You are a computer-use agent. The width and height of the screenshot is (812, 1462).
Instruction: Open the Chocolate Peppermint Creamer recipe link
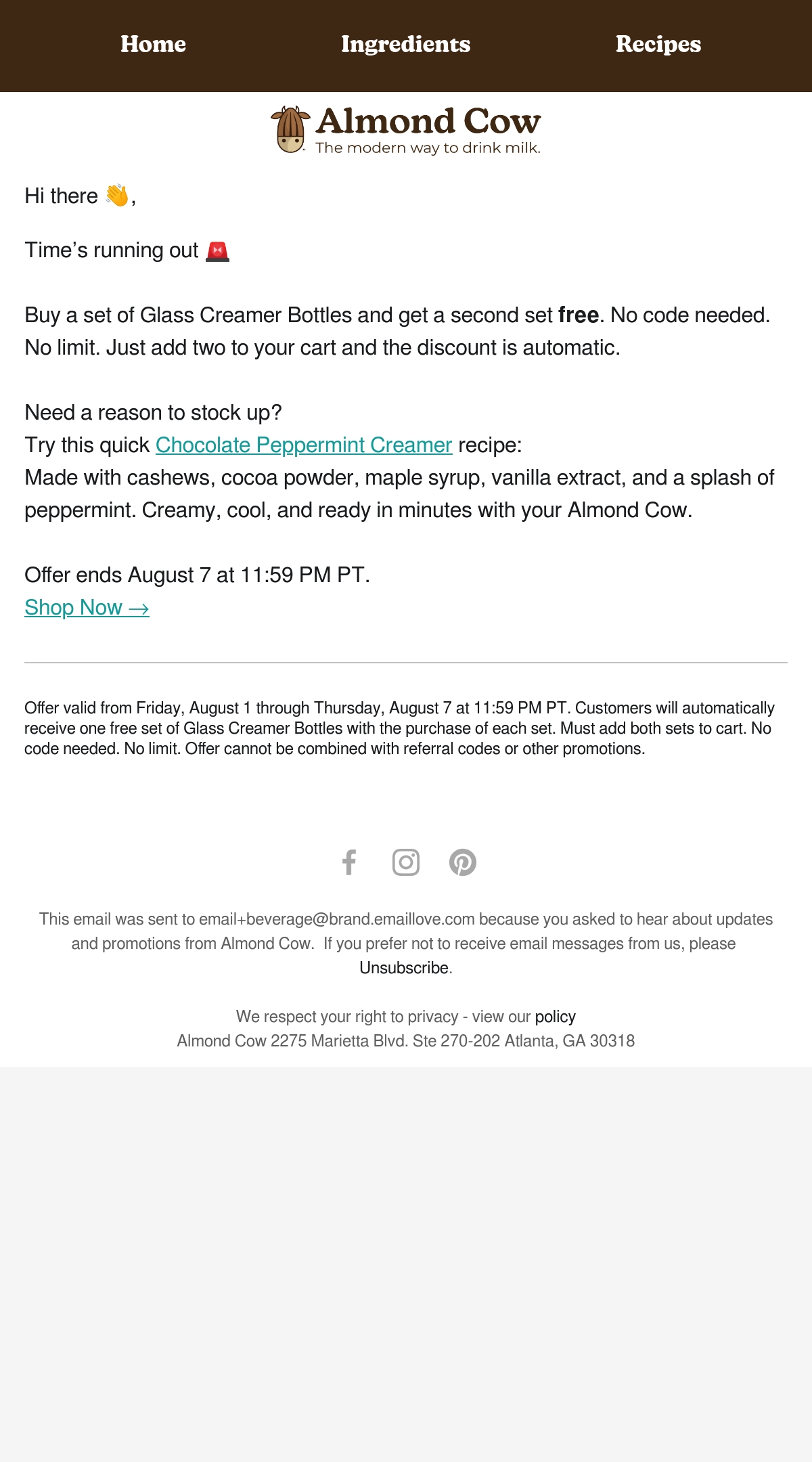pyautogui.click(x=304, y=445)
